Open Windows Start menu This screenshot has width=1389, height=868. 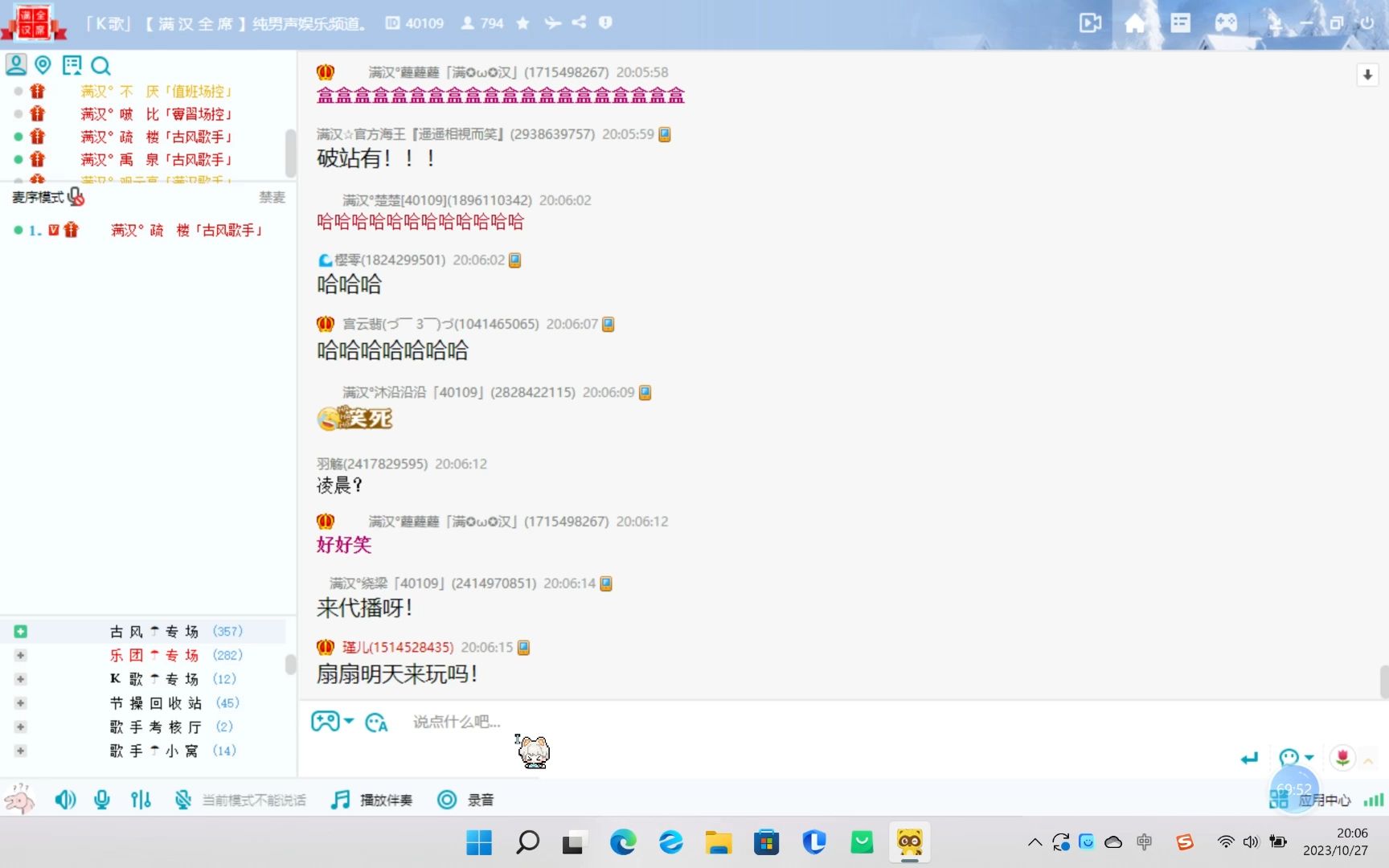pos(479,842)
